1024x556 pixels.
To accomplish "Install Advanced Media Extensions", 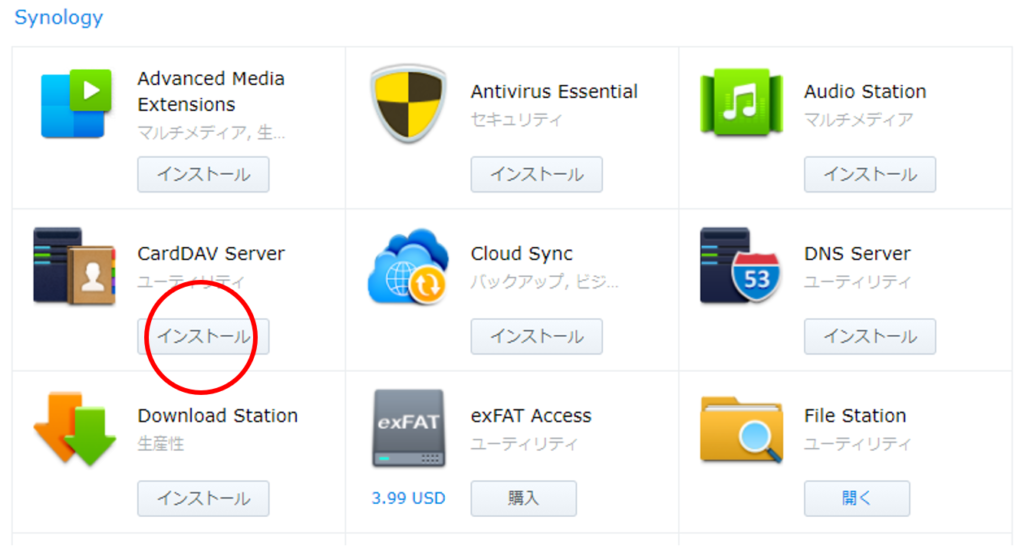I will point(203,174).
